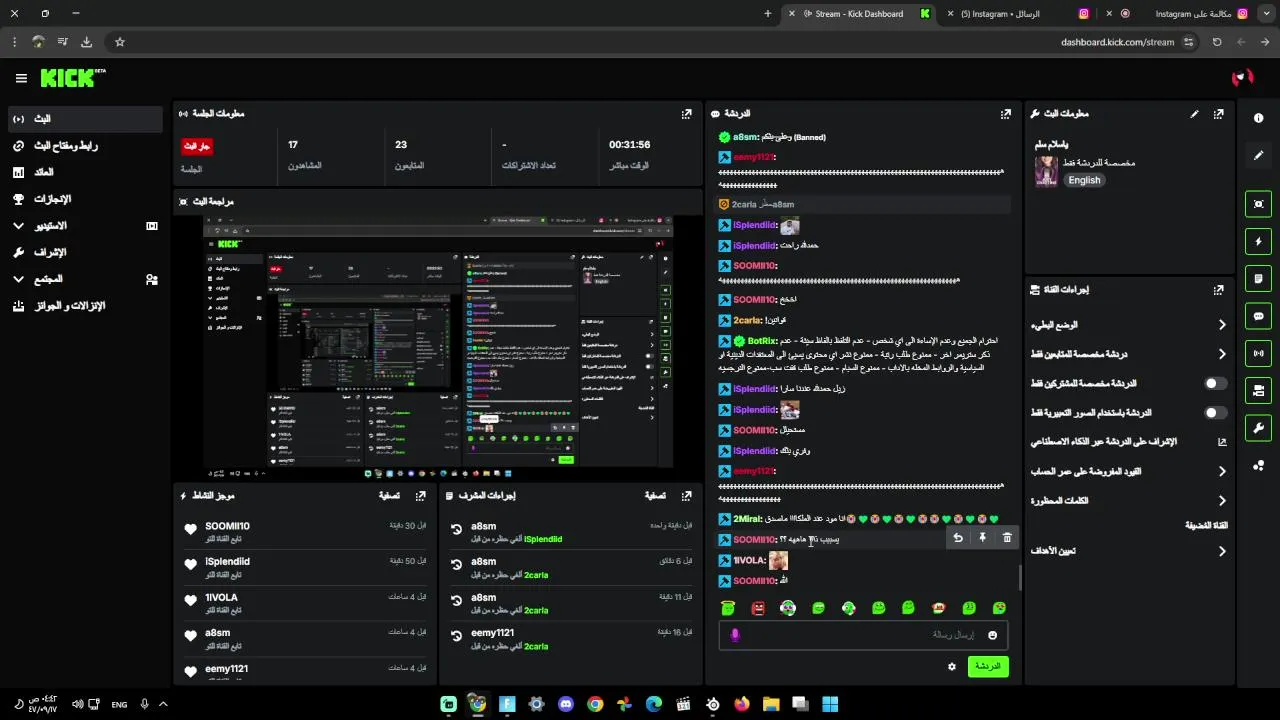Viewport: 1280px width, 720px height.
Task: Open the Achievements (الإنجازات) sidebar item
Action: pyautogui.click(x=84, y=199)
